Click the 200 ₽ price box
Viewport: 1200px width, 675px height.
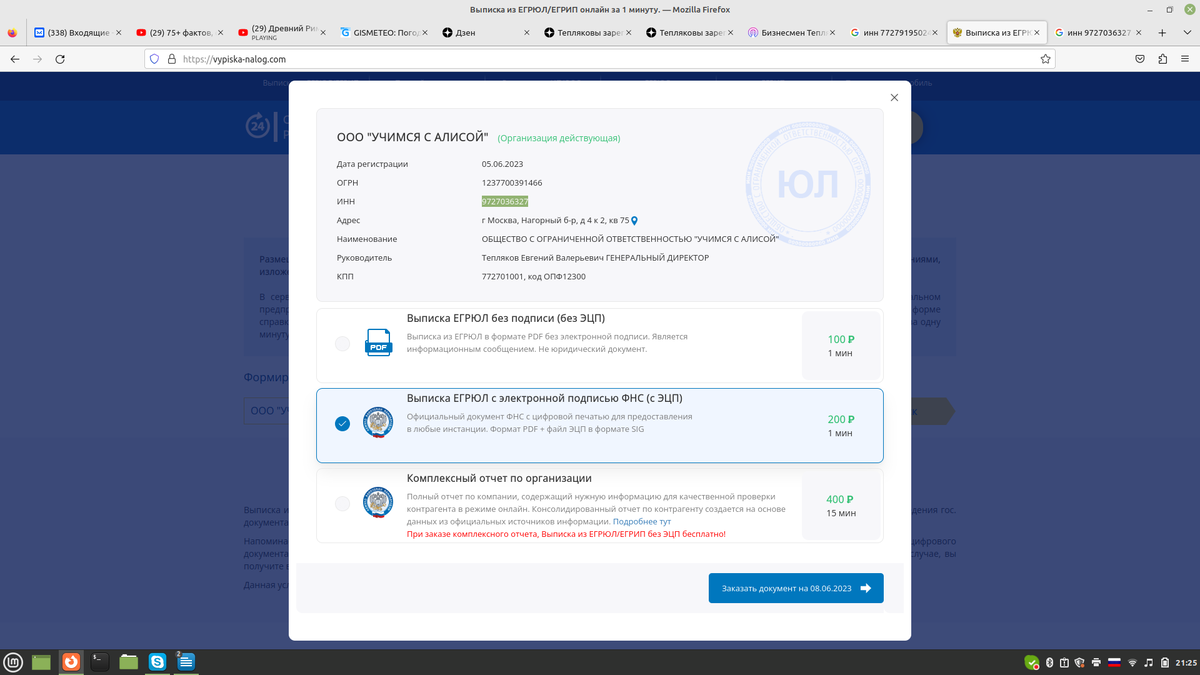(x=841, y=426)
